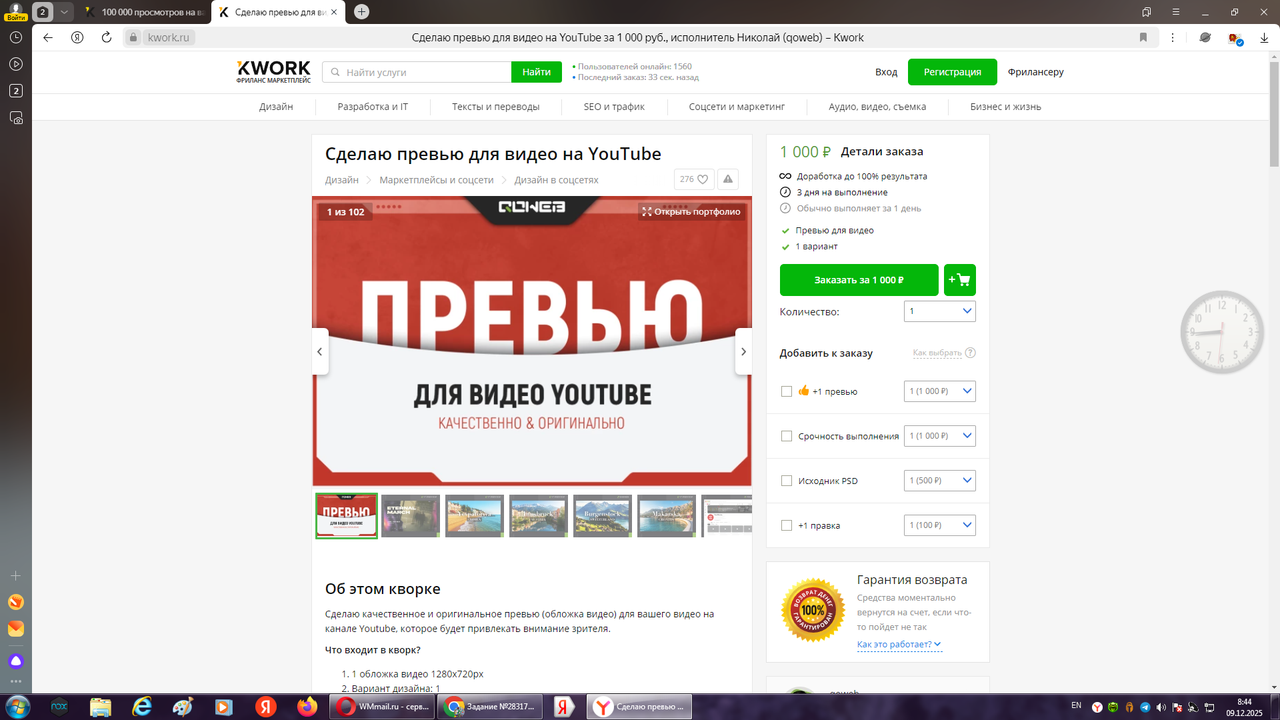1280x720 pixels.
Task: Open the sidebar screenshot camera icon
Action: [x=16, y=118]
